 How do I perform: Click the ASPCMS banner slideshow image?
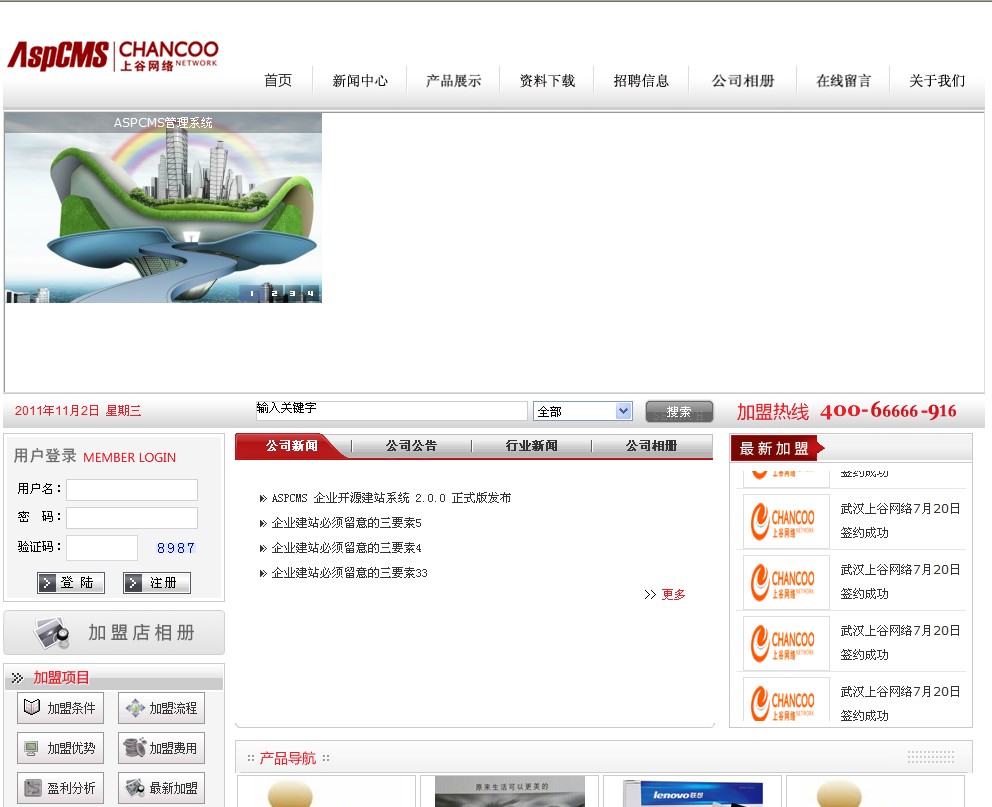tap(163, 208)
